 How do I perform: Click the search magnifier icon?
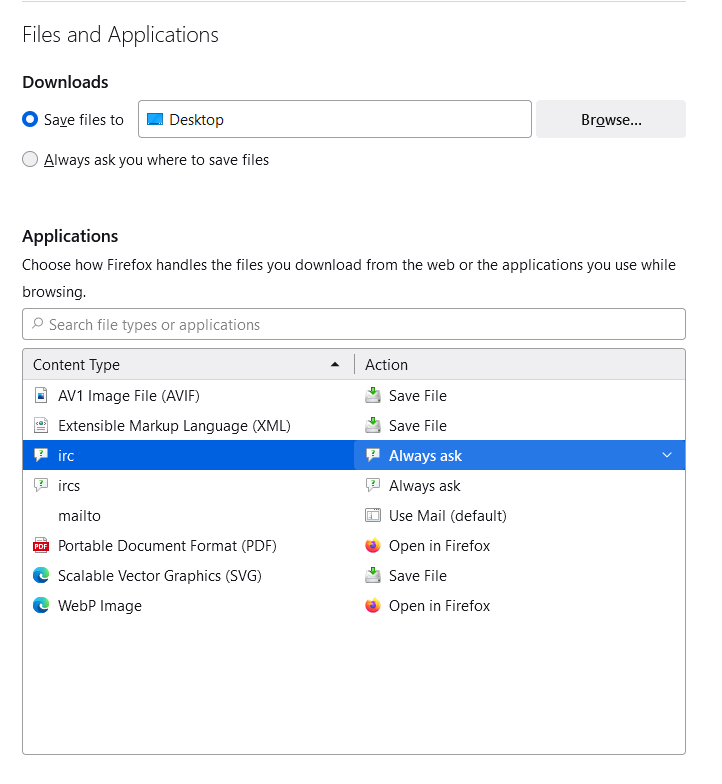click(x=38, y=324)
